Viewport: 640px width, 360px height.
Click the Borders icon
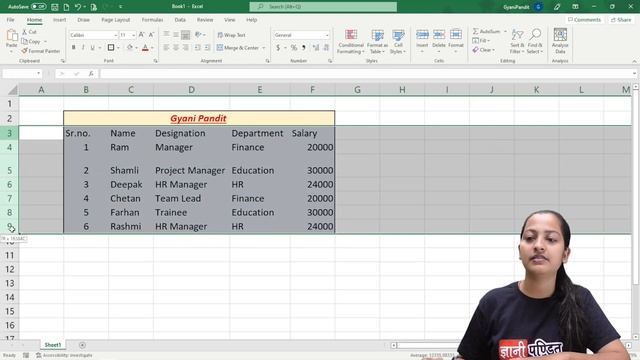(x=111, y=48)
